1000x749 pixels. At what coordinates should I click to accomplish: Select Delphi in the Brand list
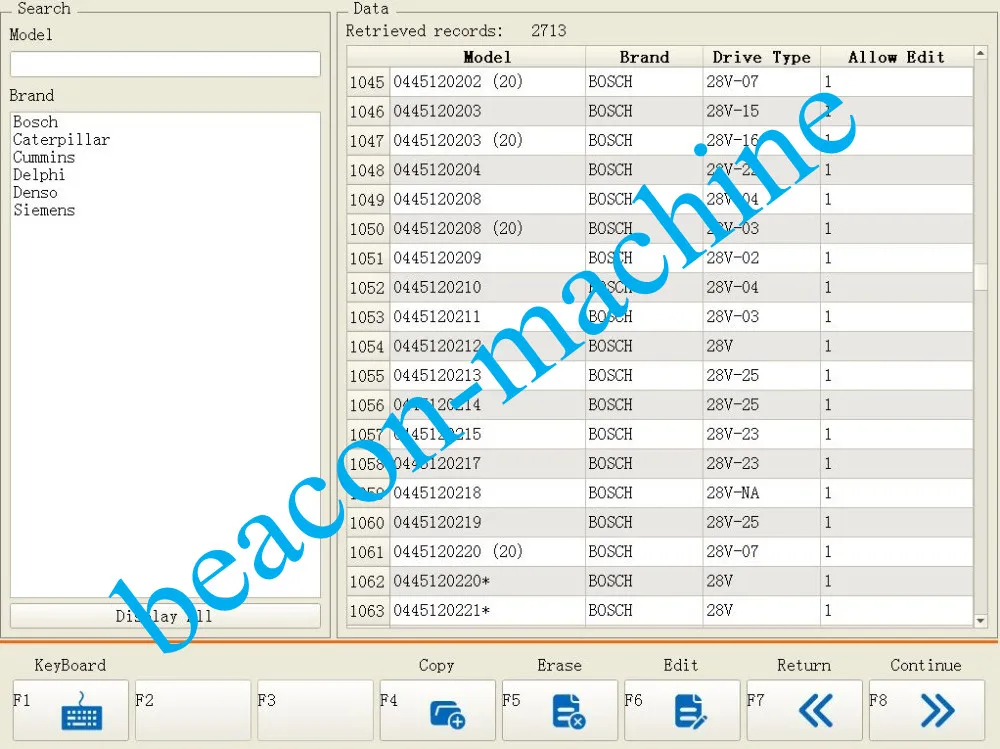[39, 175]
